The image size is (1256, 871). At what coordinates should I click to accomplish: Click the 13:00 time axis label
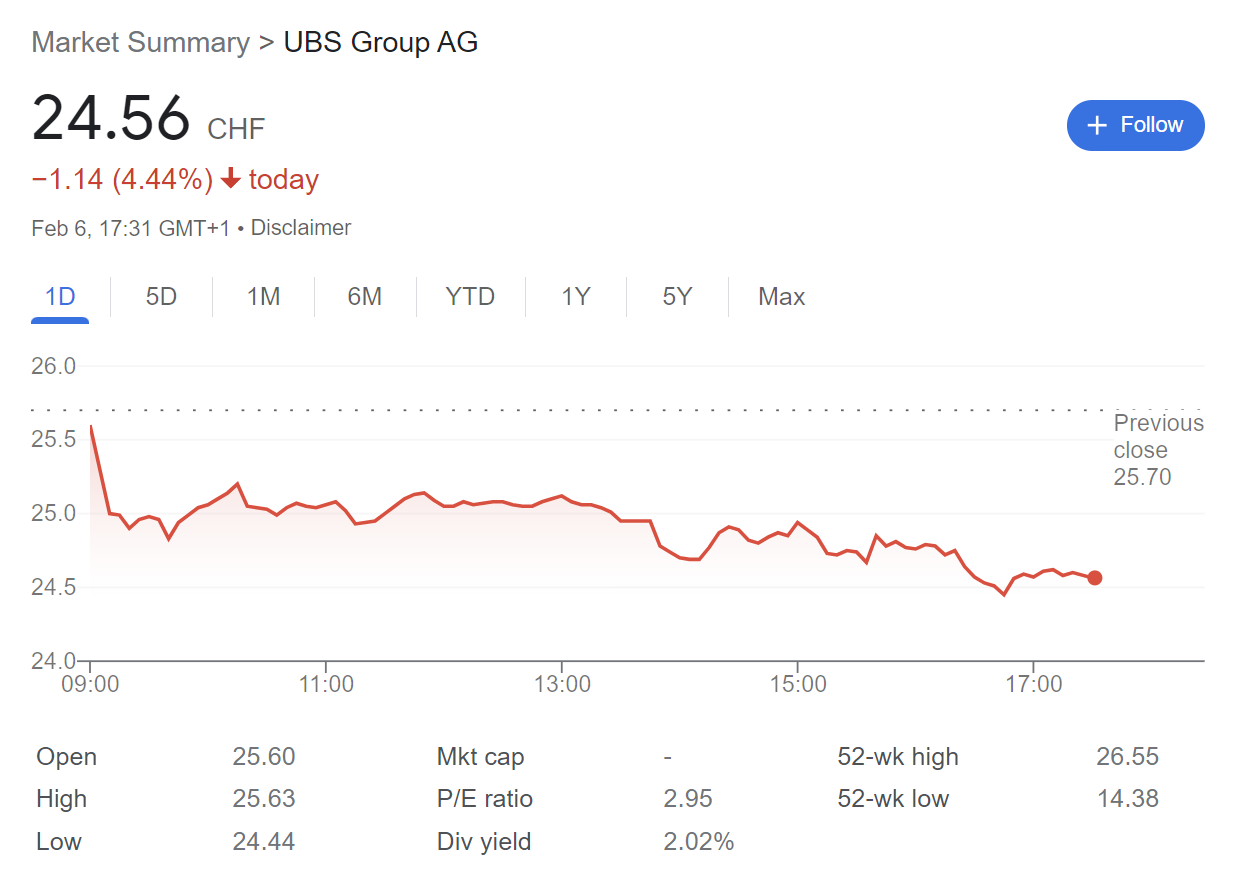click(x=562, y=685)
